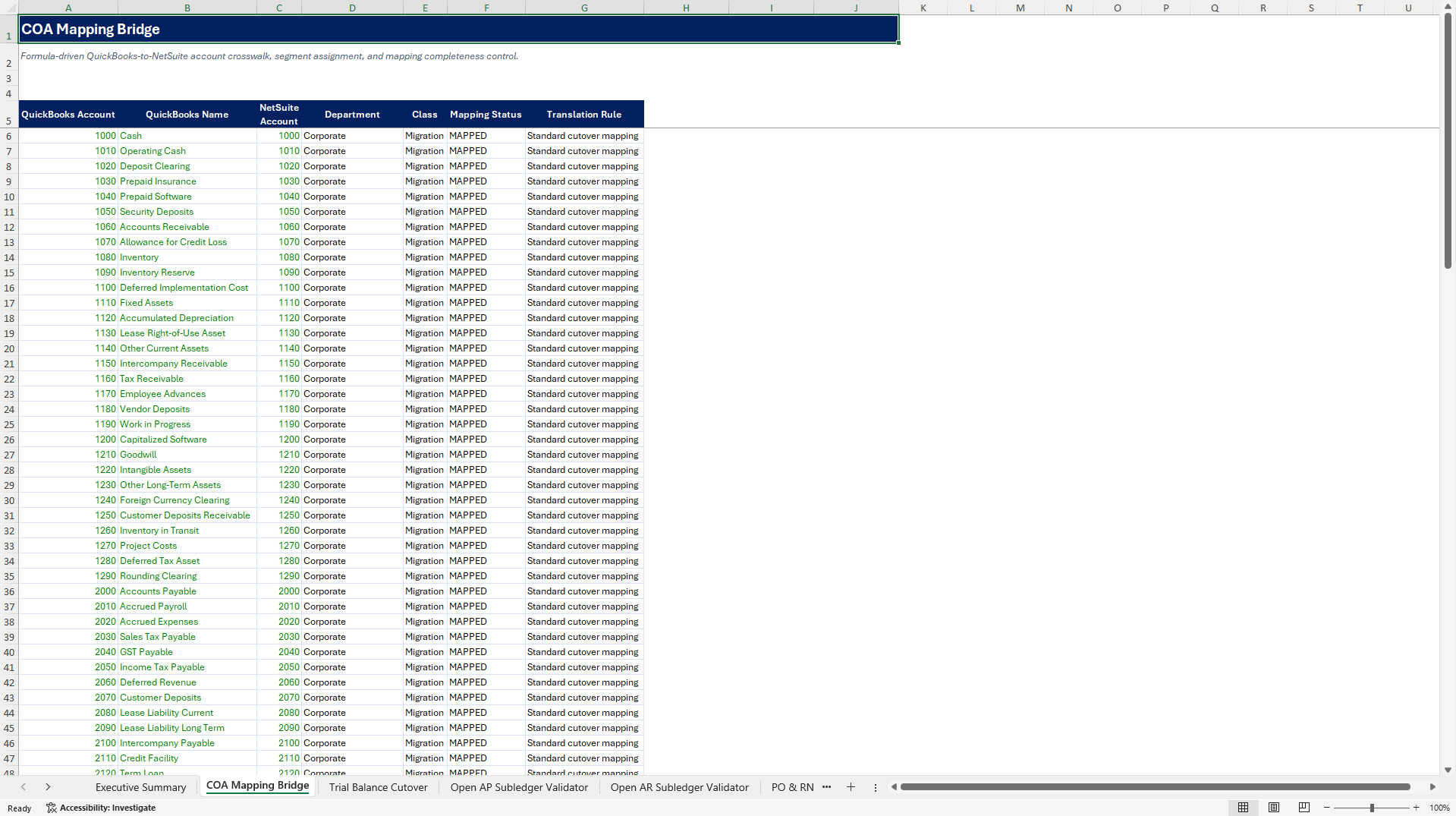Click the vertical scrollbar thumb
The image size is (1456, 816).
tap(1448, 141)
